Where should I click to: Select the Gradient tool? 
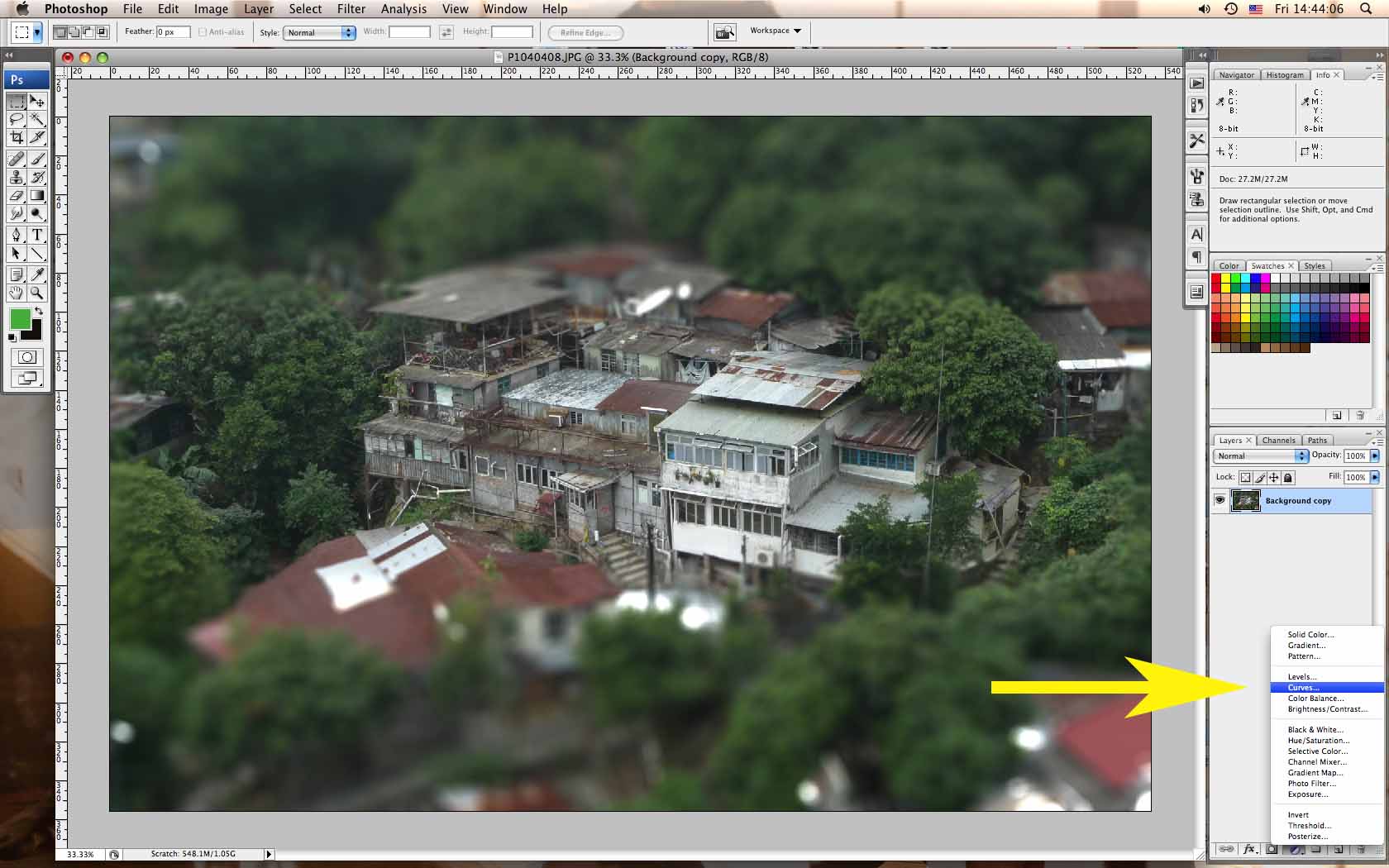(37, 195)
